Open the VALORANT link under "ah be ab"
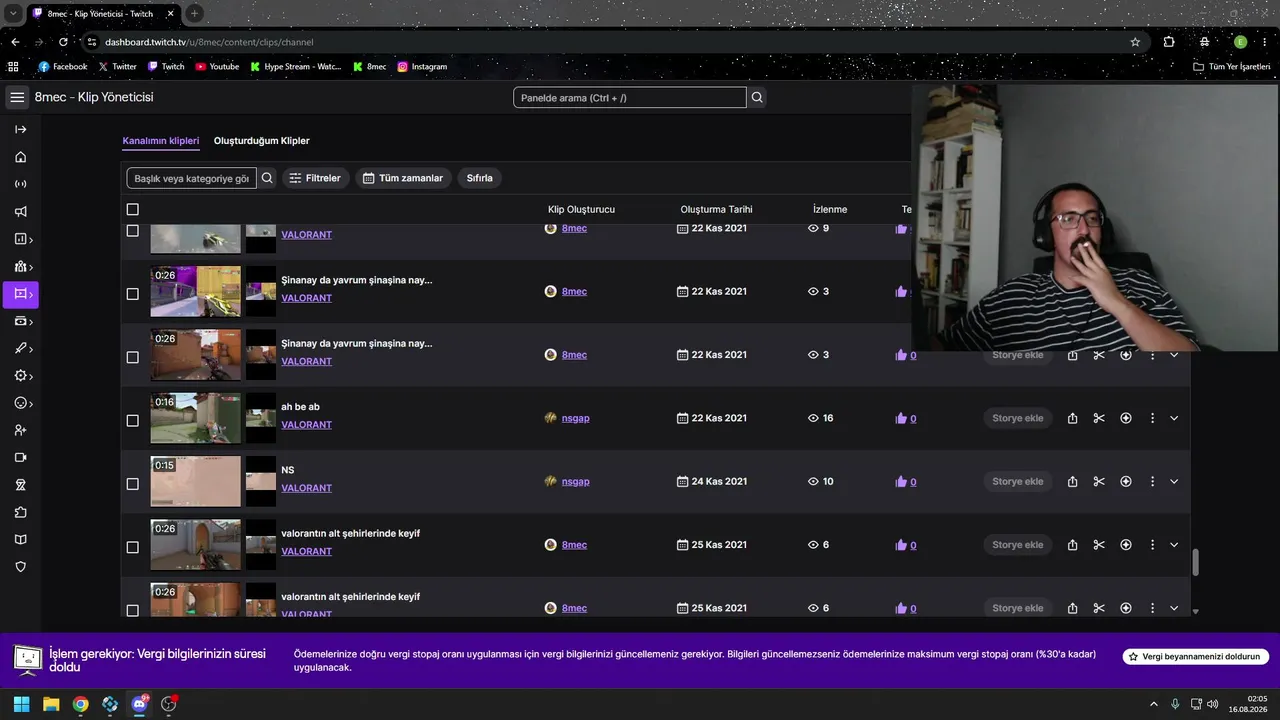The image size is (1280, 720). tap(306, 425)
